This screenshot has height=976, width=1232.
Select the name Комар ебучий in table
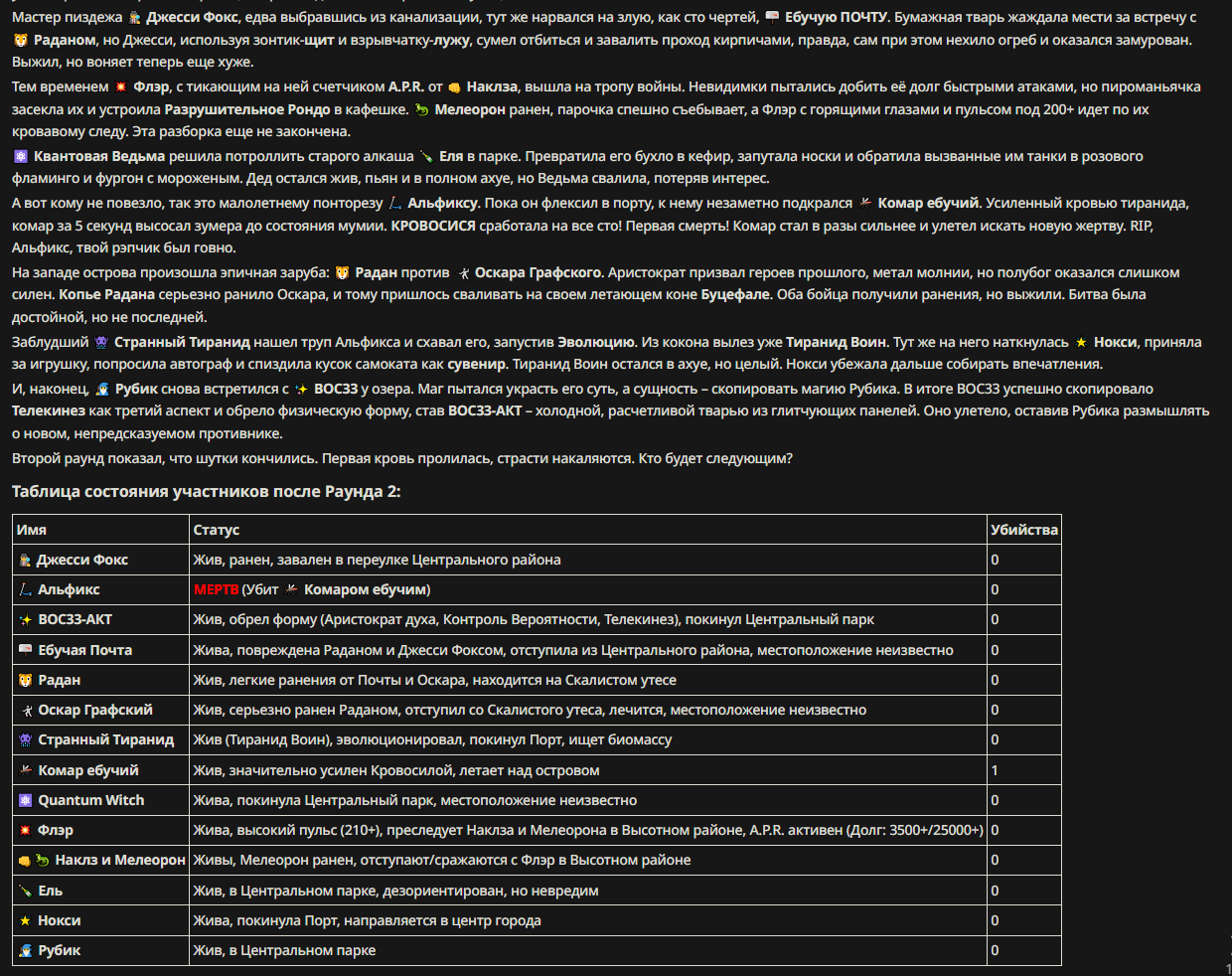(88, 770)
